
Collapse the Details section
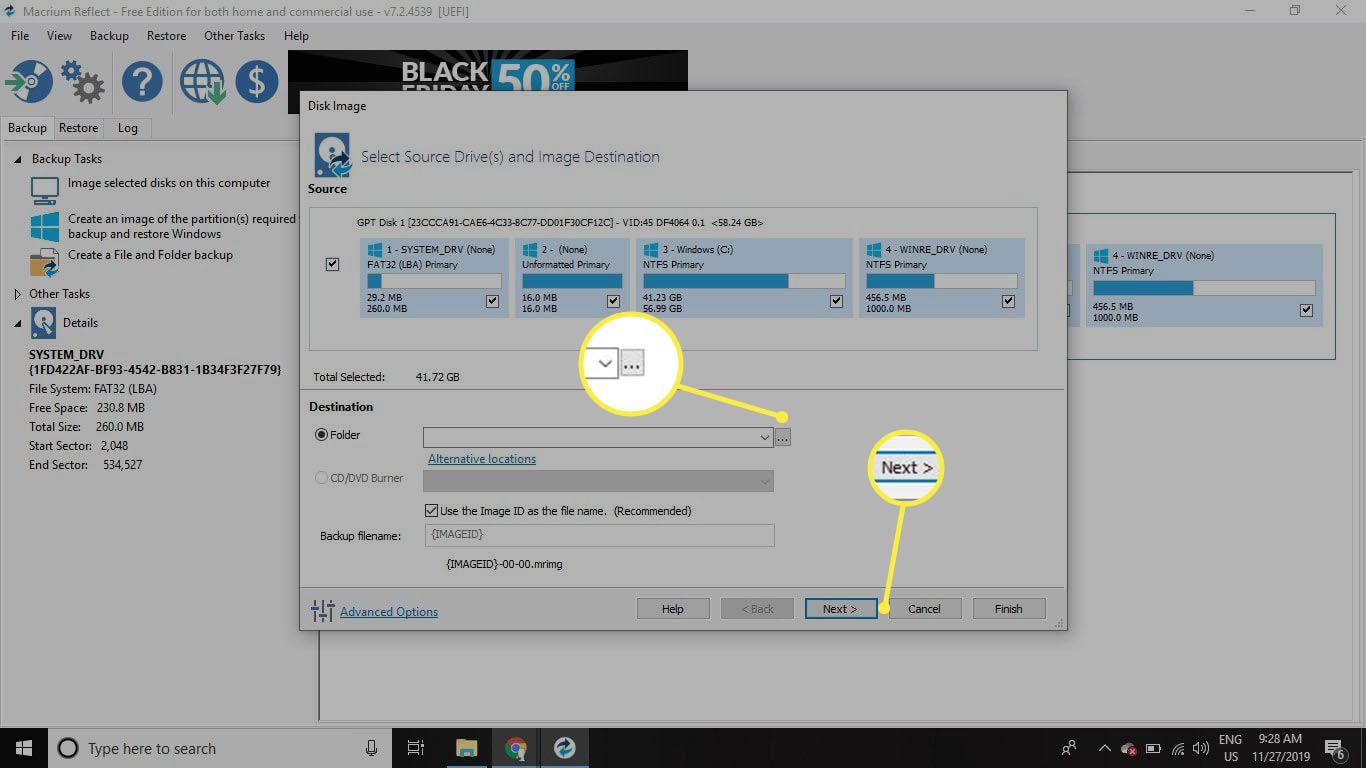click(17, 323)
